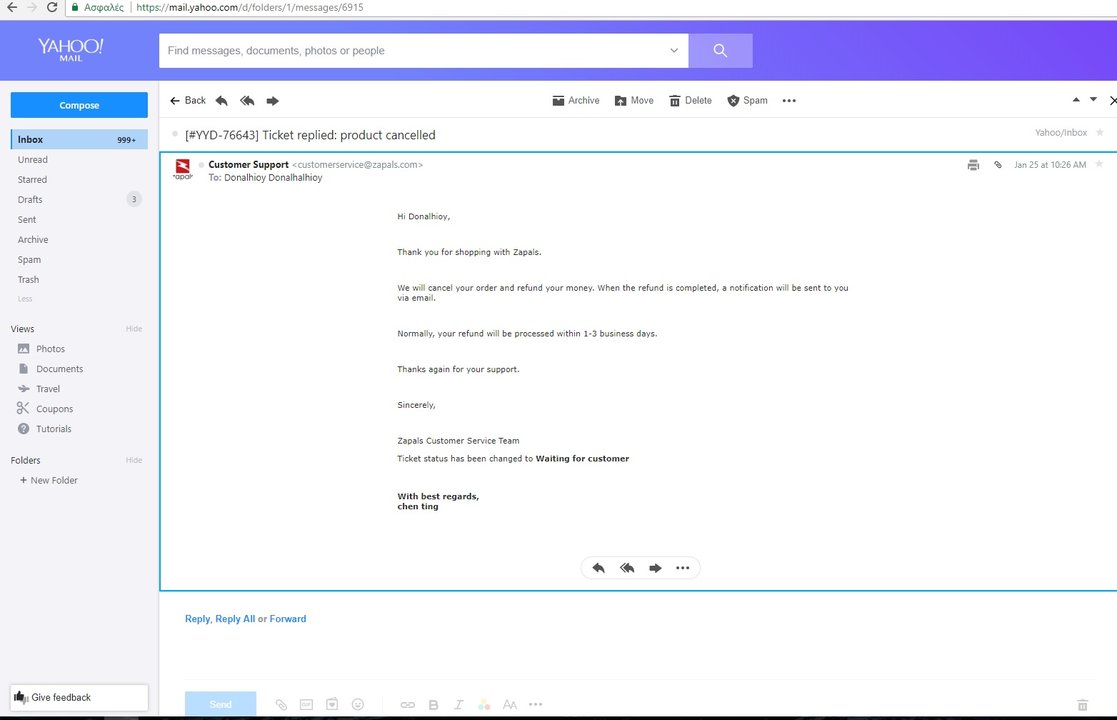Reload the page in browser
Image resolution: width=1117 pixels, height=720 pixels.
click(x=52, y=7)
